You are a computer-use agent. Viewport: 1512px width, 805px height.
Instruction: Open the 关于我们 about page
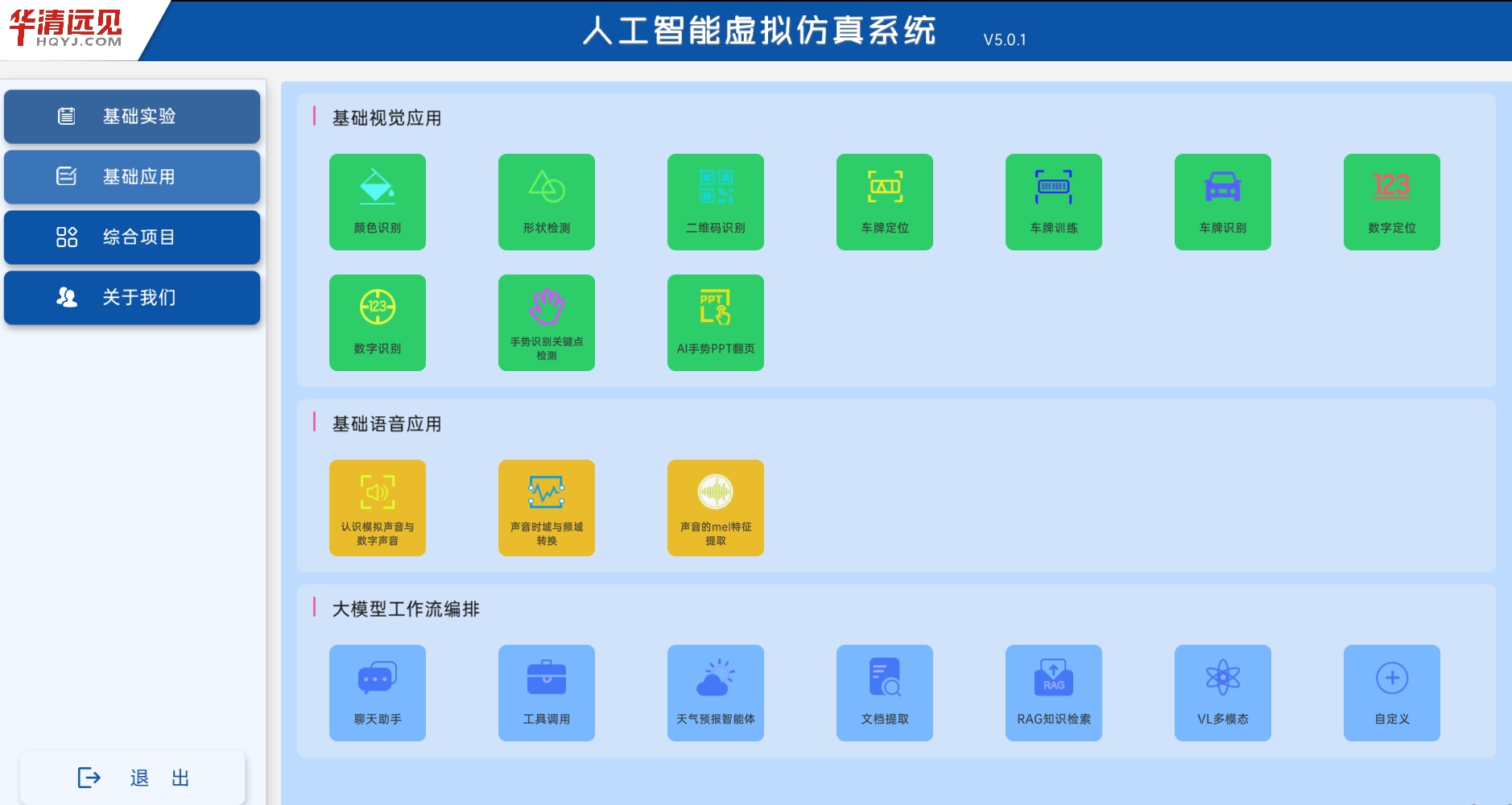pos(132,297)
